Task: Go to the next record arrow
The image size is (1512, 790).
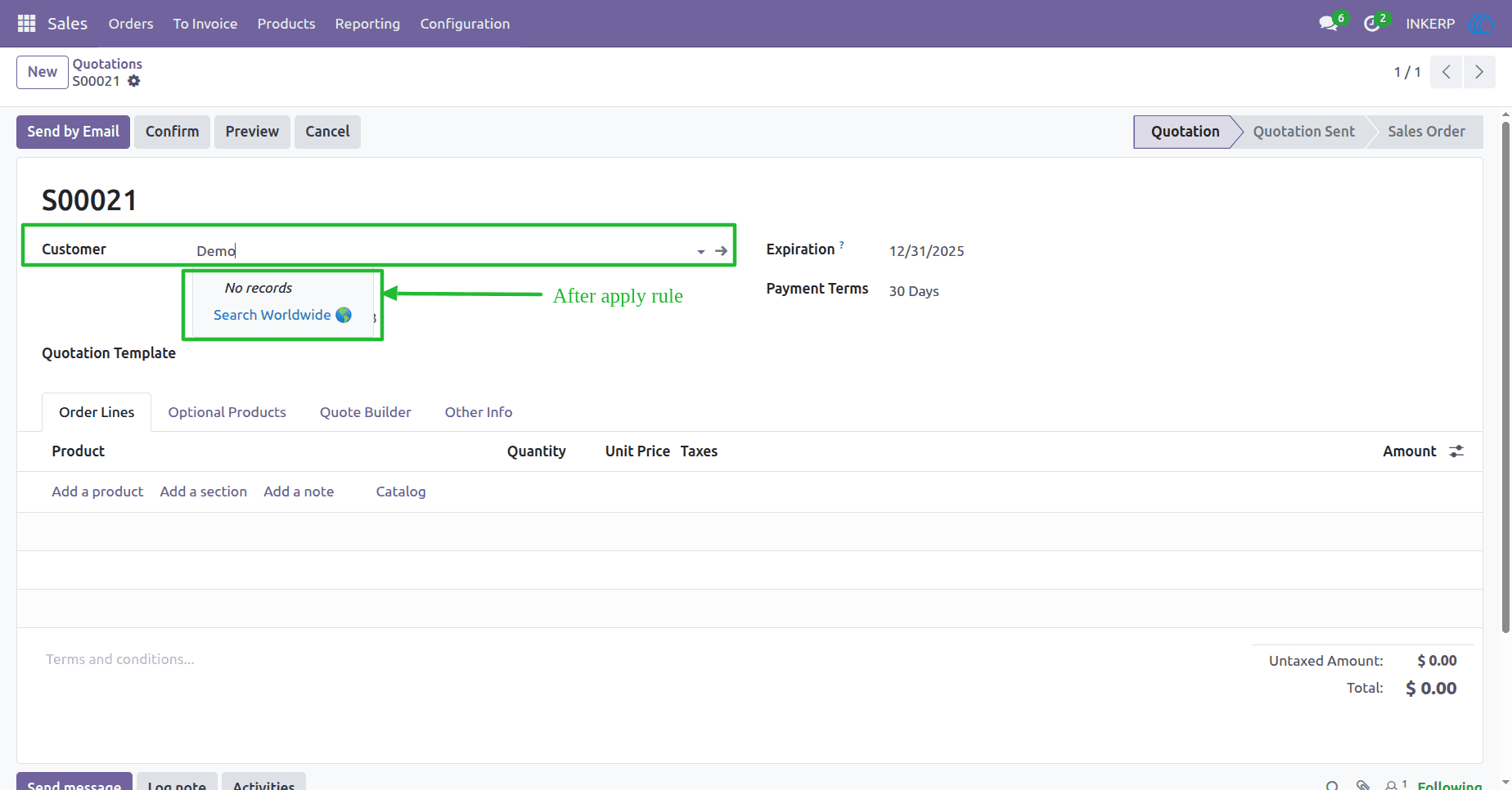Action: (x=1479, y=72)
